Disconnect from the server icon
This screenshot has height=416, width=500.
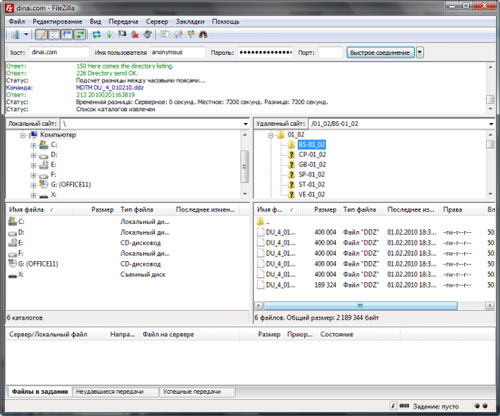pos(135,34)
